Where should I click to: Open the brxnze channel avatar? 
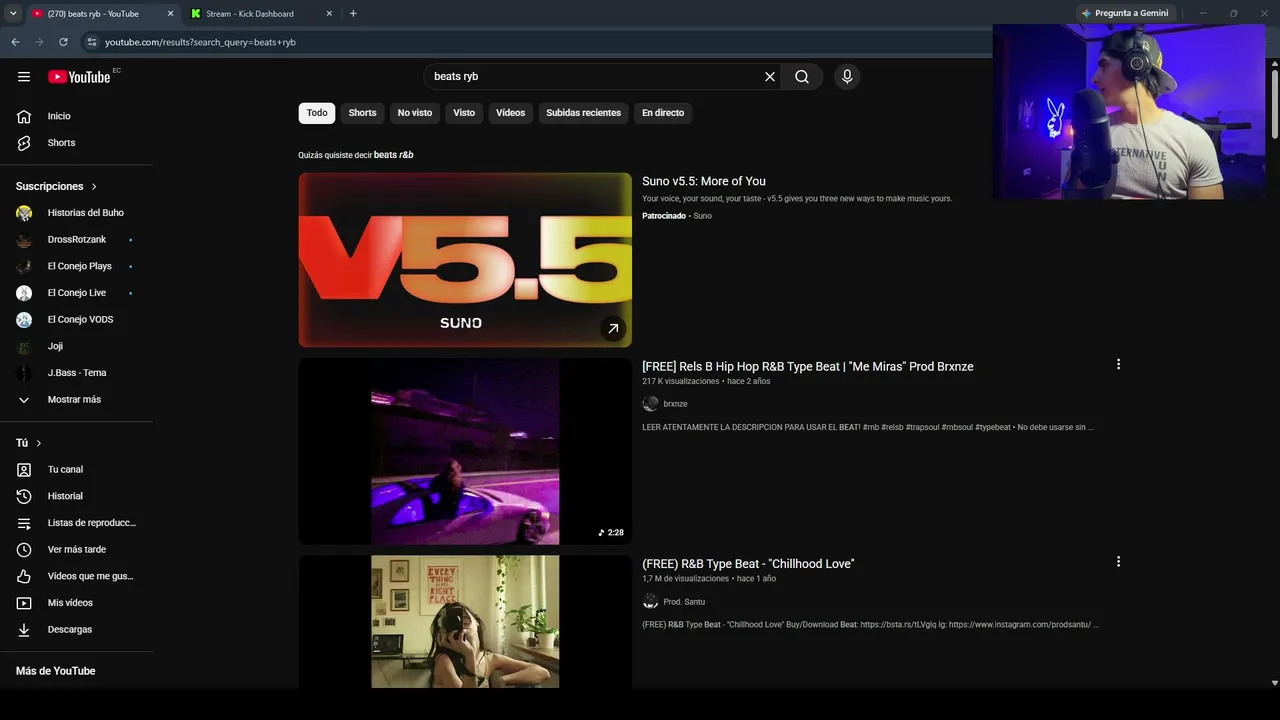650,404
